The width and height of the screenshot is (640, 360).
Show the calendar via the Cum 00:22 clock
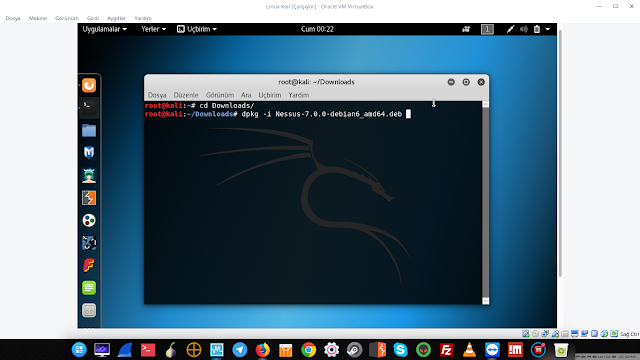coord(317,29)
